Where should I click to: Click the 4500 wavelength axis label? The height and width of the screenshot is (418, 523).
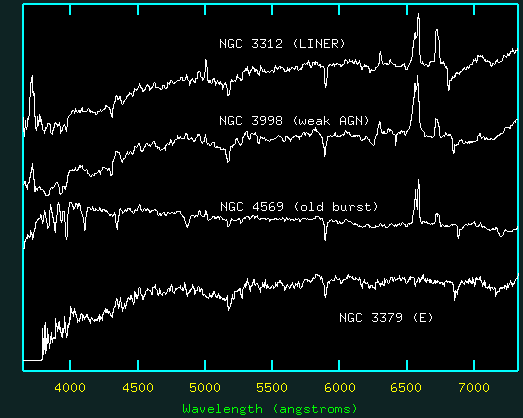[x=138, y=388]
